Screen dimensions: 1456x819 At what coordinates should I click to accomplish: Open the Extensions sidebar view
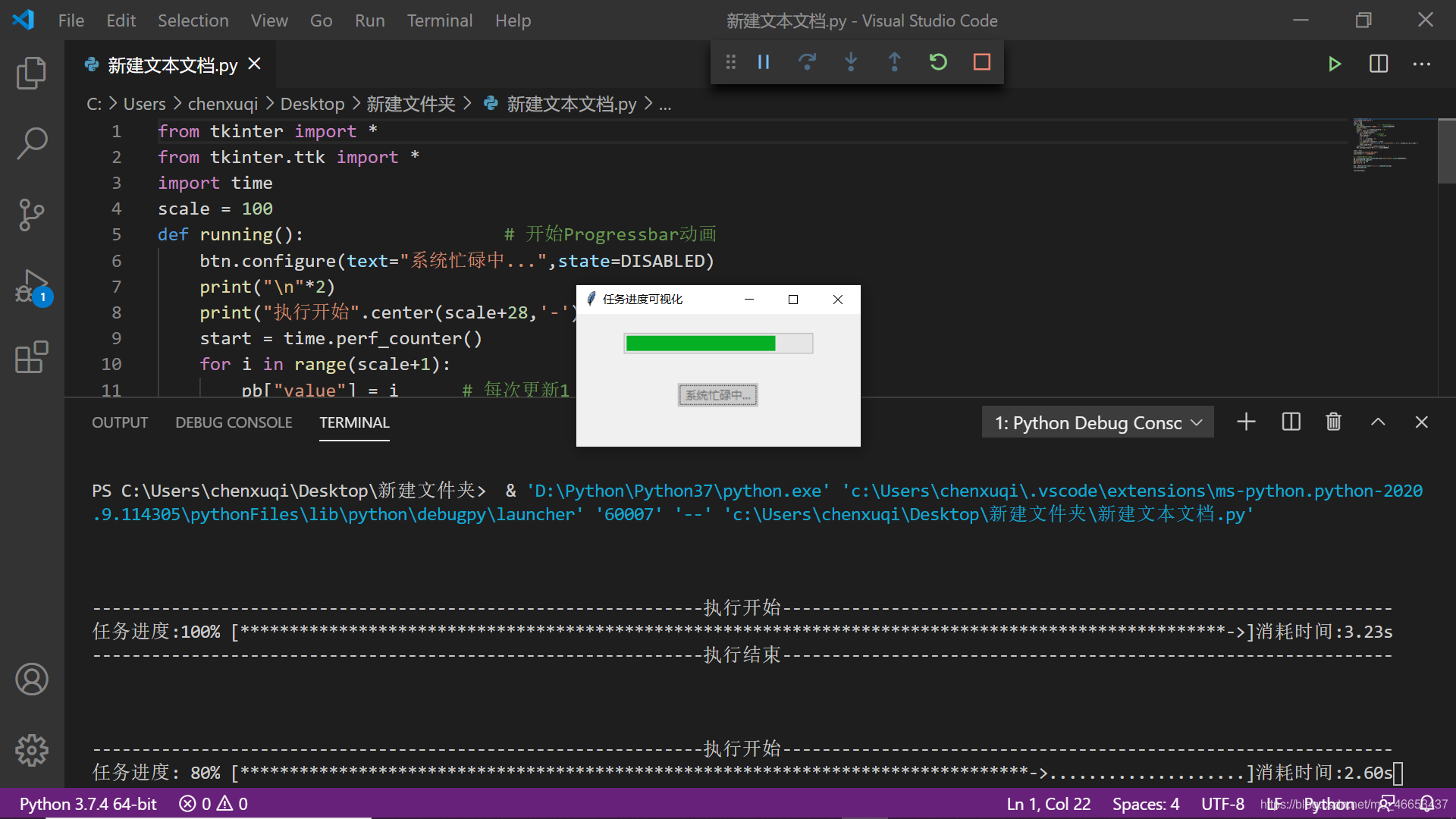[x=31, y=357]
